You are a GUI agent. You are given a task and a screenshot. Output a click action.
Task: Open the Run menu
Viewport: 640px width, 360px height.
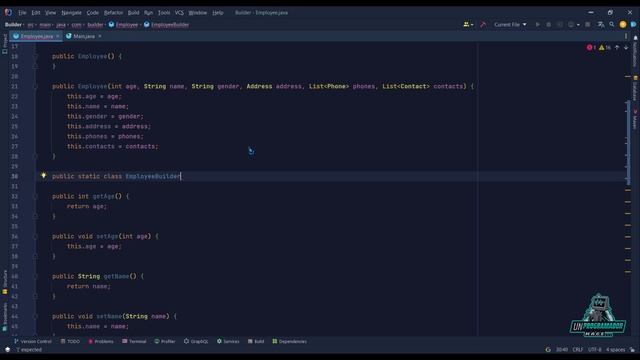(x=148, y=13)
